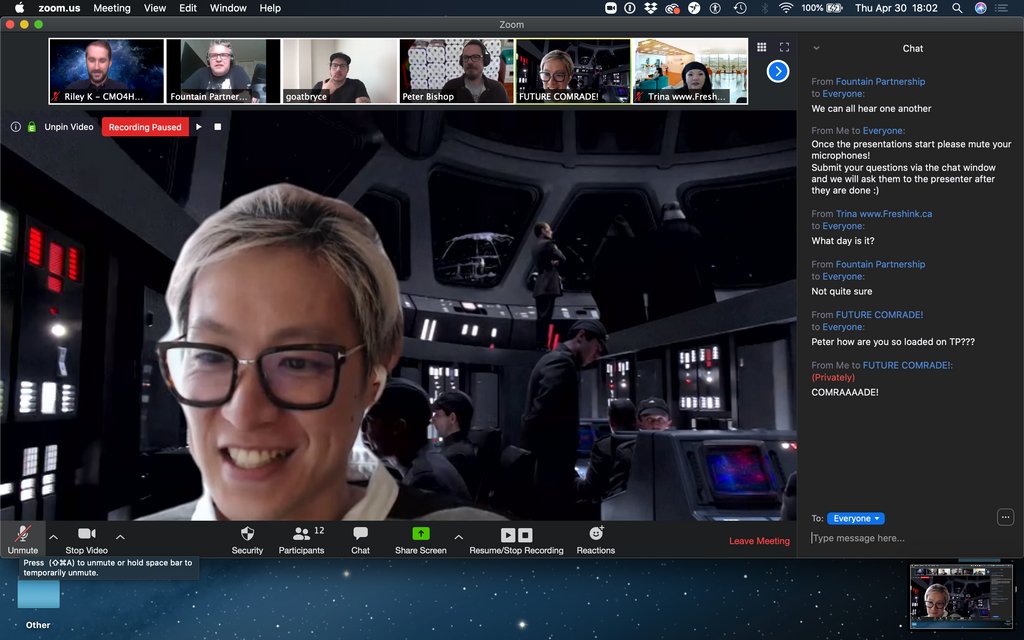This screenshot has height=640, width=1024.
Task: Resume recording from bottom toolbar
Action: [508, 535]
